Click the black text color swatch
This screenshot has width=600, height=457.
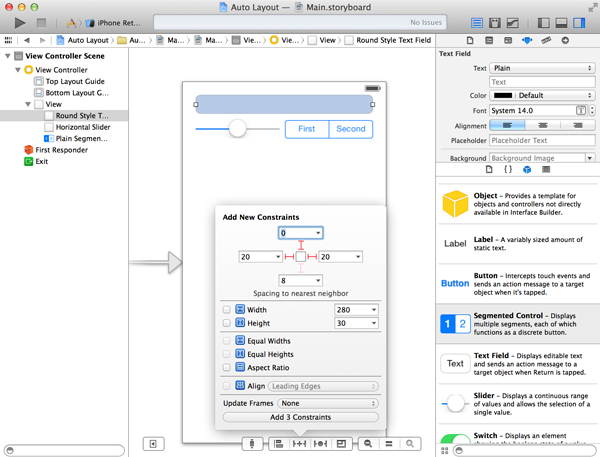coord(503,95)
